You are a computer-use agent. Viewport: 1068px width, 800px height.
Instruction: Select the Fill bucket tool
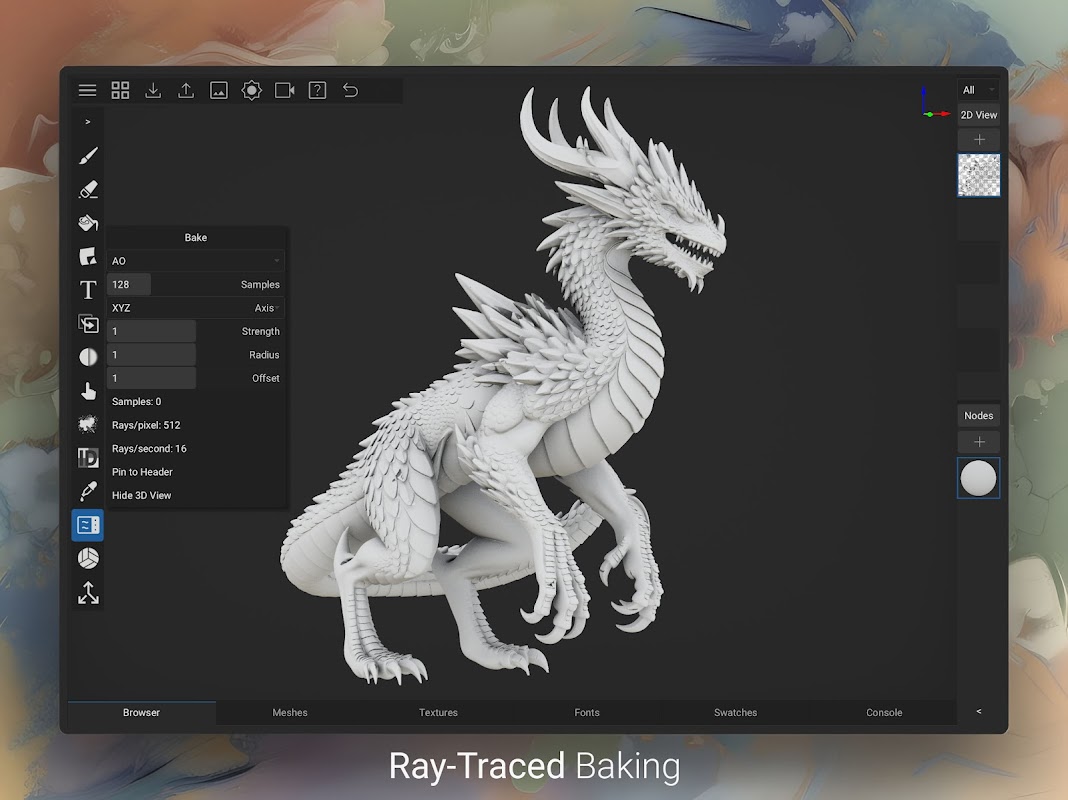click(88, 223)
